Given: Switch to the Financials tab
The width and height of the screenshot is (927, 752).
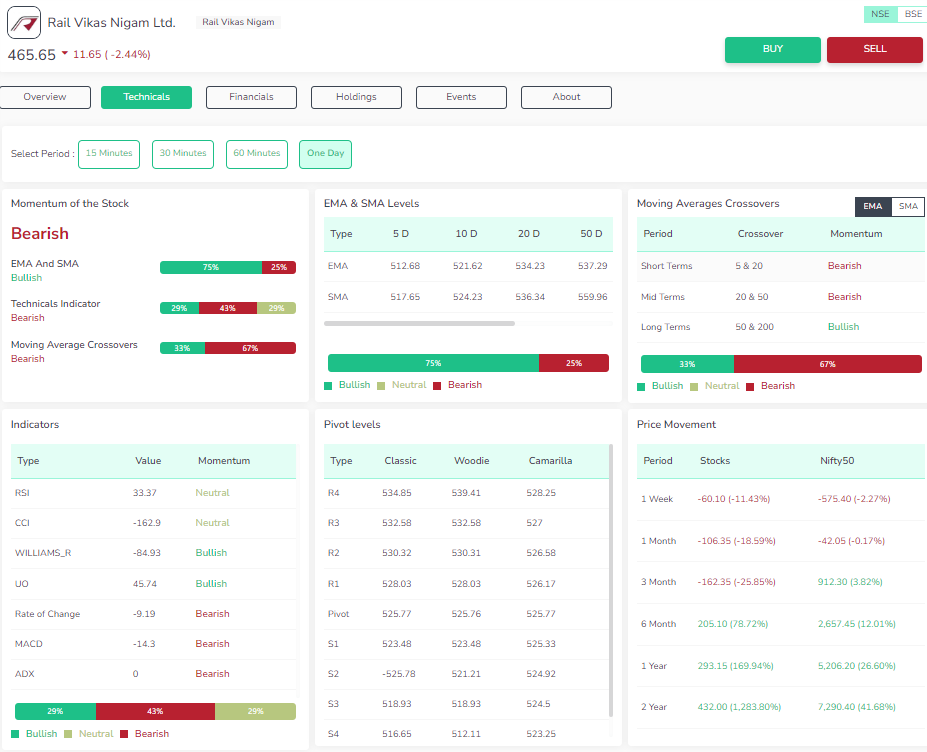Looking at the screenshot, I should click(x=251, y=97).
